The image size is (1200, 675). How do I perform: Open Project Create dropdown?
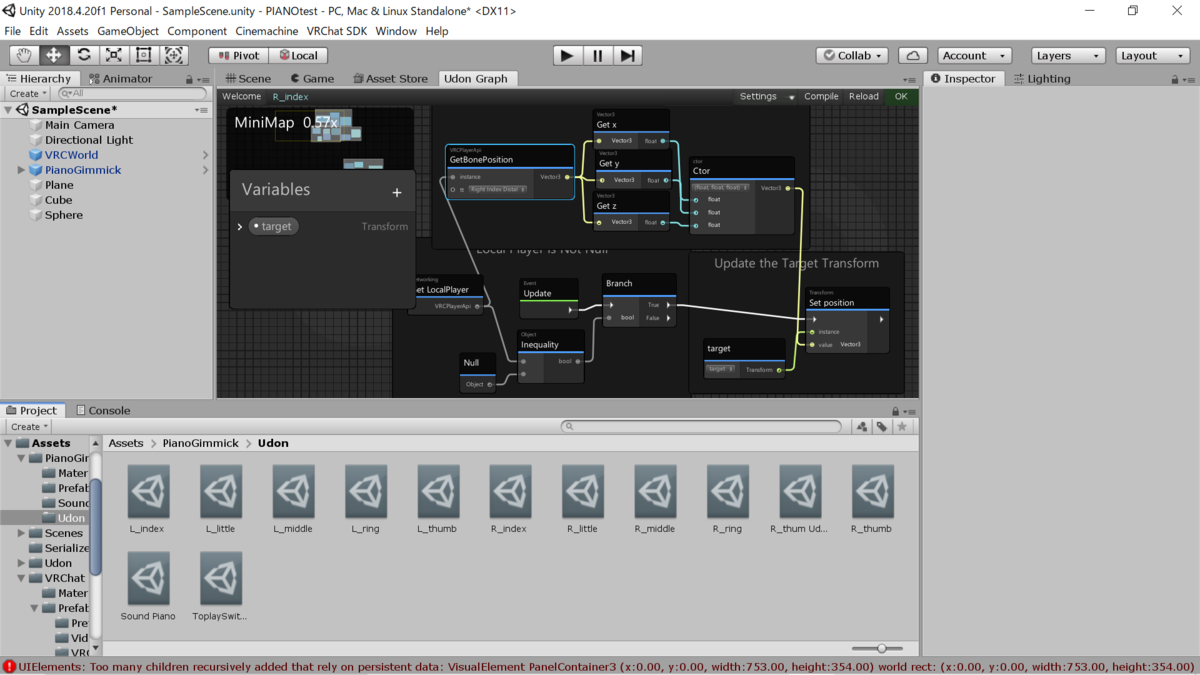click(28, 426)
